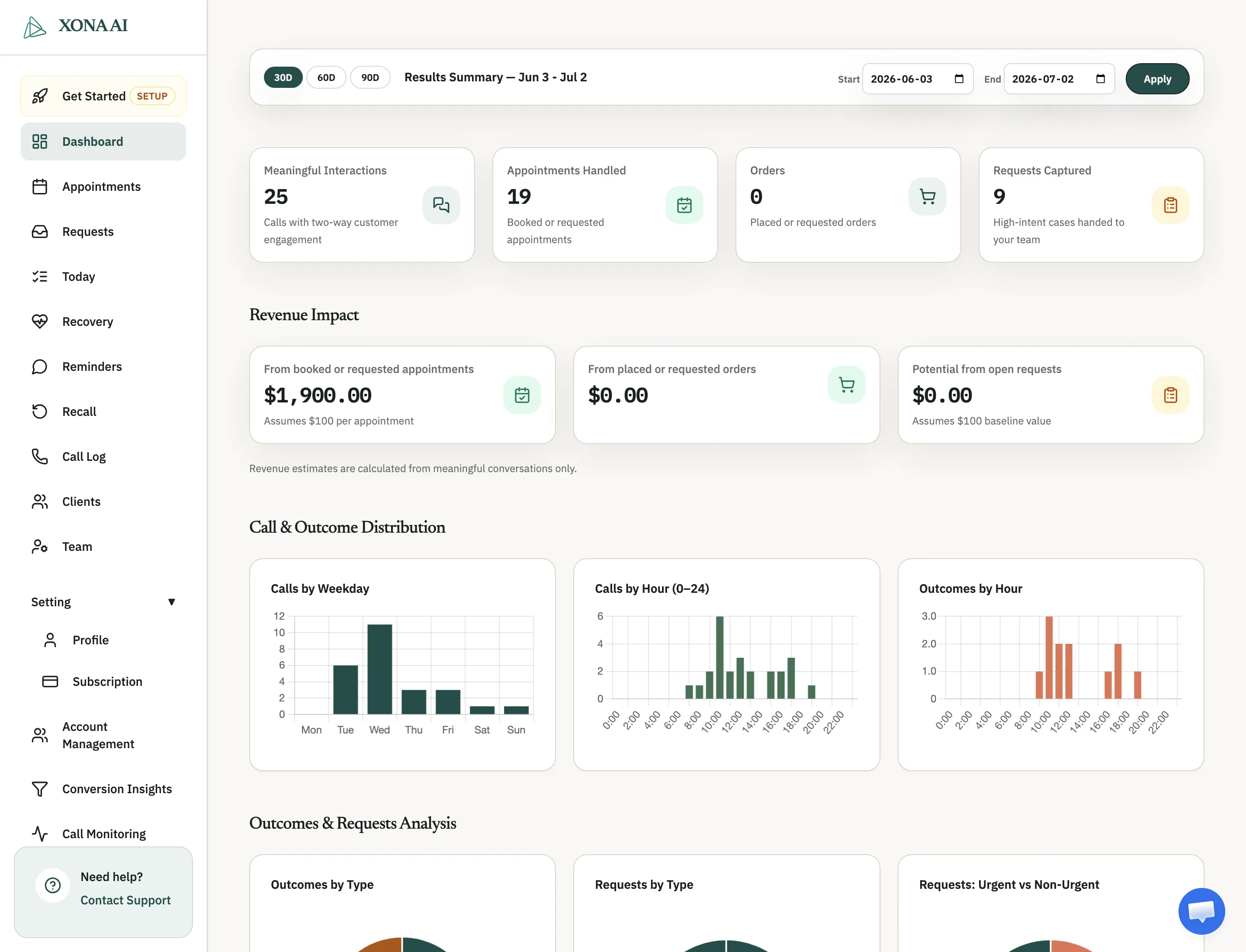Viewport: 1246px width, 952px height.
Task: Click the rocket icon beside Get Started
Action: [x=40, y=96]
